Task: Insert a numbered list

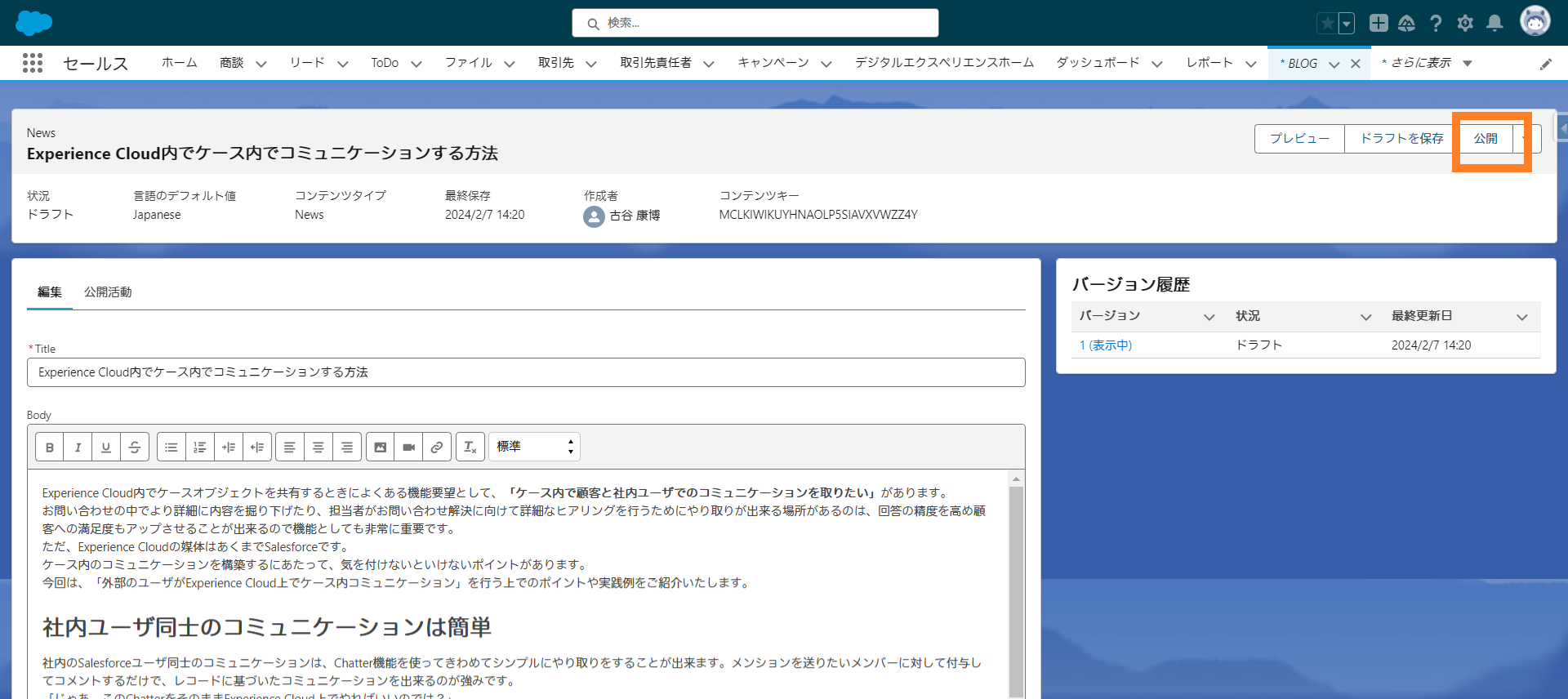Action: pos(200,447)
